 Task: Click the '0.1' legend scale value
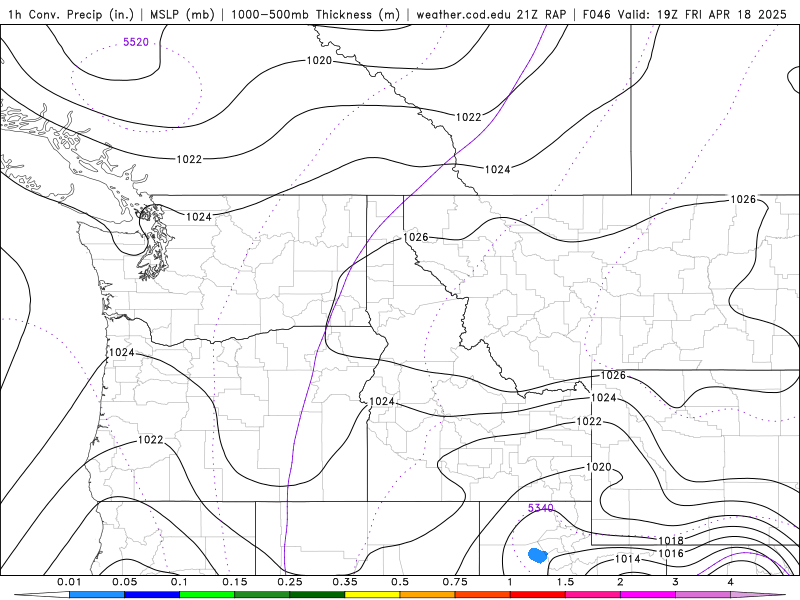(179, 582)
